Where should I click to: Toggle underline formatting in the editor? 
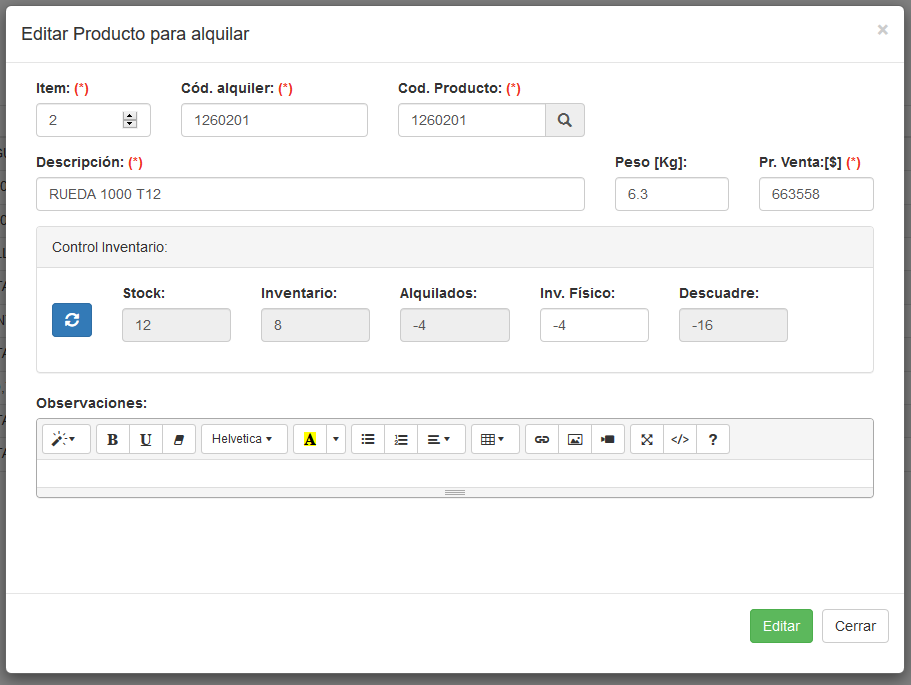click(146, 439)
